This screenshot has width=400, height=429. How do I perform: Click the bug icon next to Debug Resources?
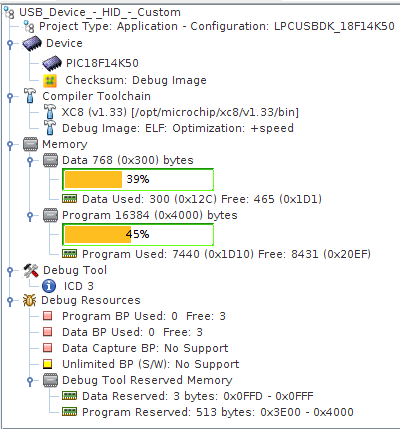29,300
